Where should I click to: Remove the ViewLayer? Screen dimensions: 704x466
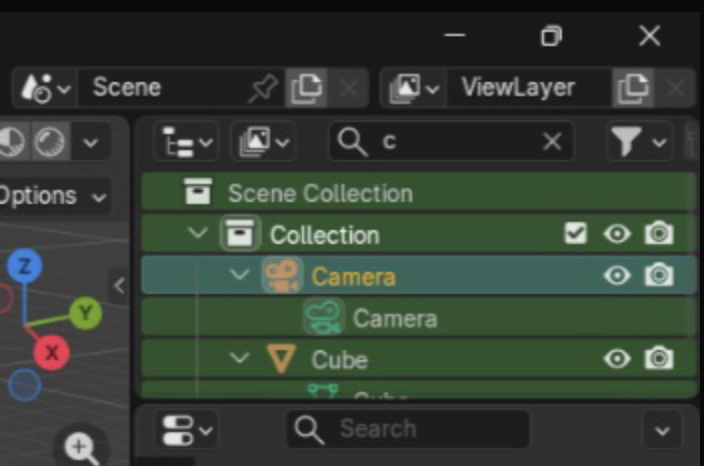coord(675,87)
